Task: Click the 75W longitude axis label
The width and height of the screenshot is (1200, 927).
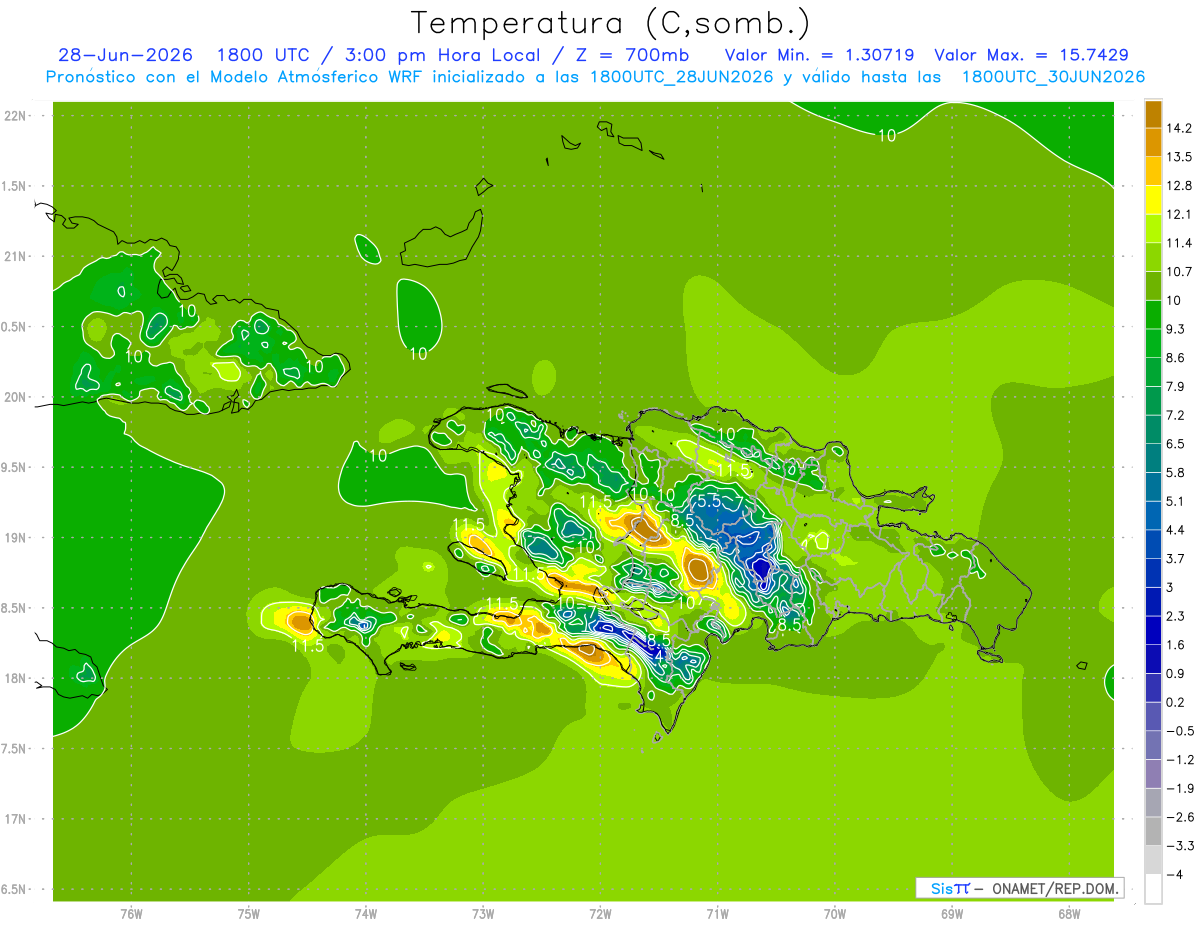Action: pyautogui.click(x=249, y=913)
